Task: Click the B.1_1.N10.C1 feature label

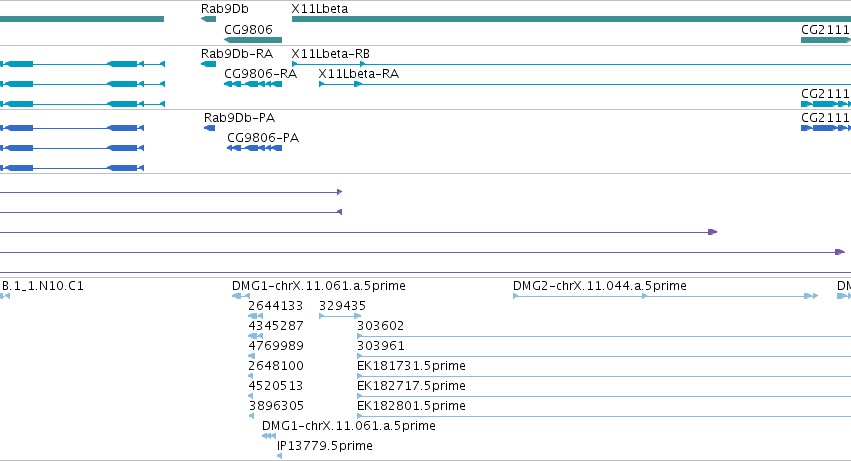Action: tap(43, 286)
